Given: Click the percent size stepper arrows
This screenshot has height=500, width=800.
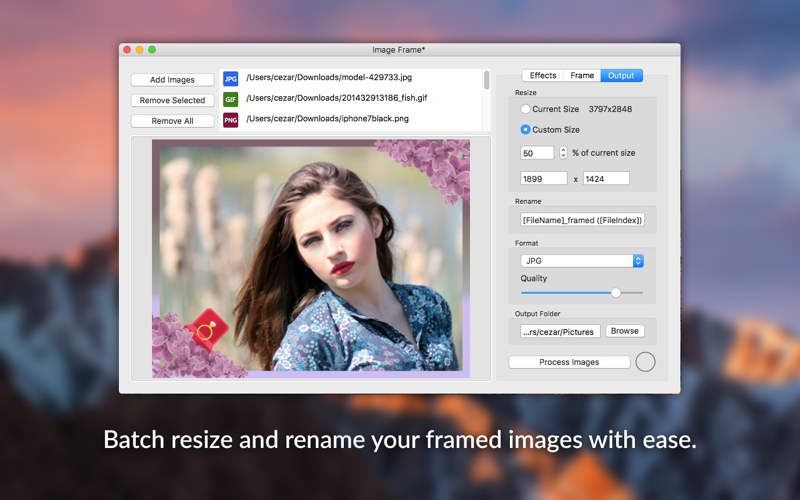Looking at the screenshot, I should click(x=563, y=153).
